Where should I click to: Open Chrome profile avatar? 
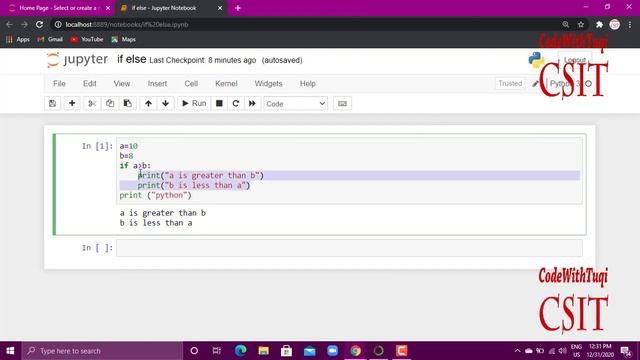pos(614,24)
